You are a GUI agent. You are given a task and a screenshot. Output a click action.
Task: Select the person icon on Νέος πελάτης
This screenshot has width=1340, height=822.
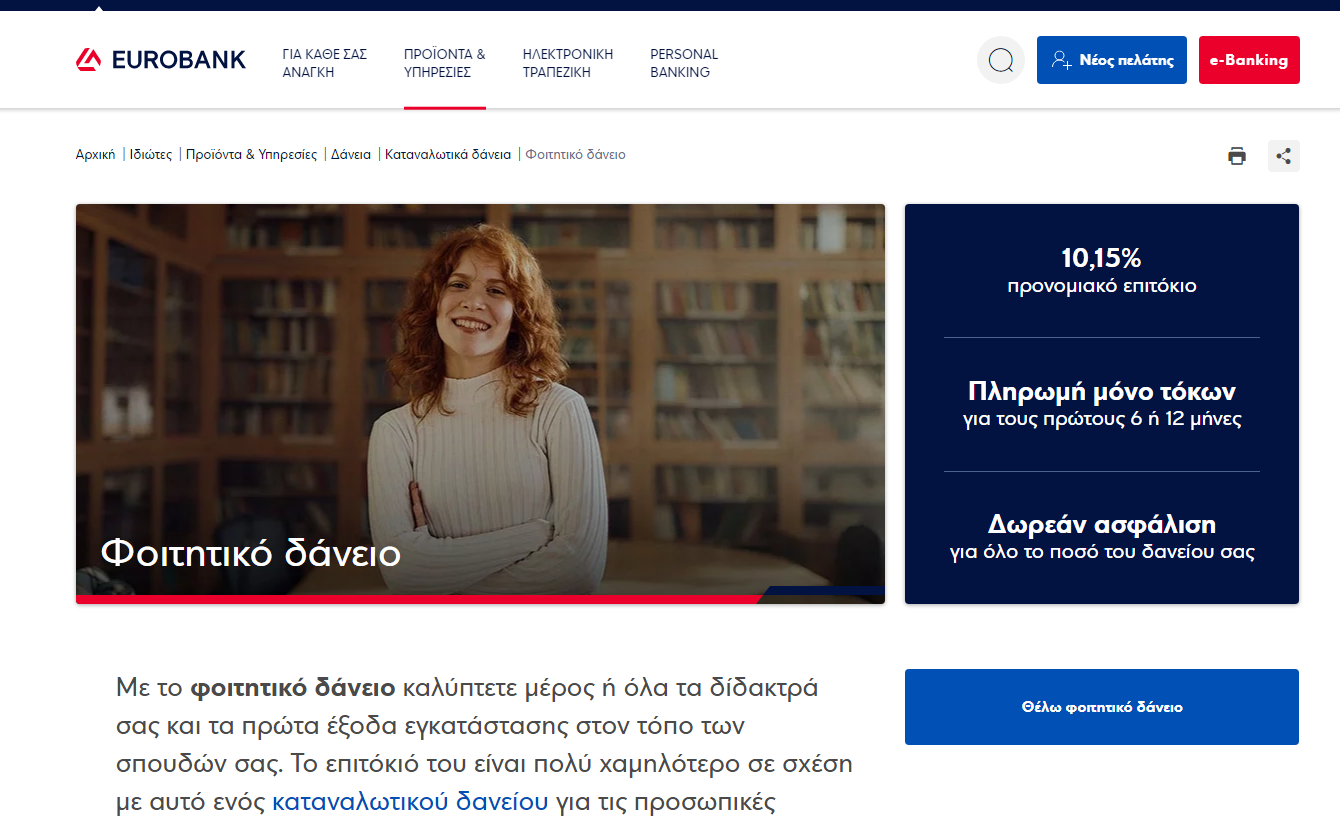click(1060, 60)
